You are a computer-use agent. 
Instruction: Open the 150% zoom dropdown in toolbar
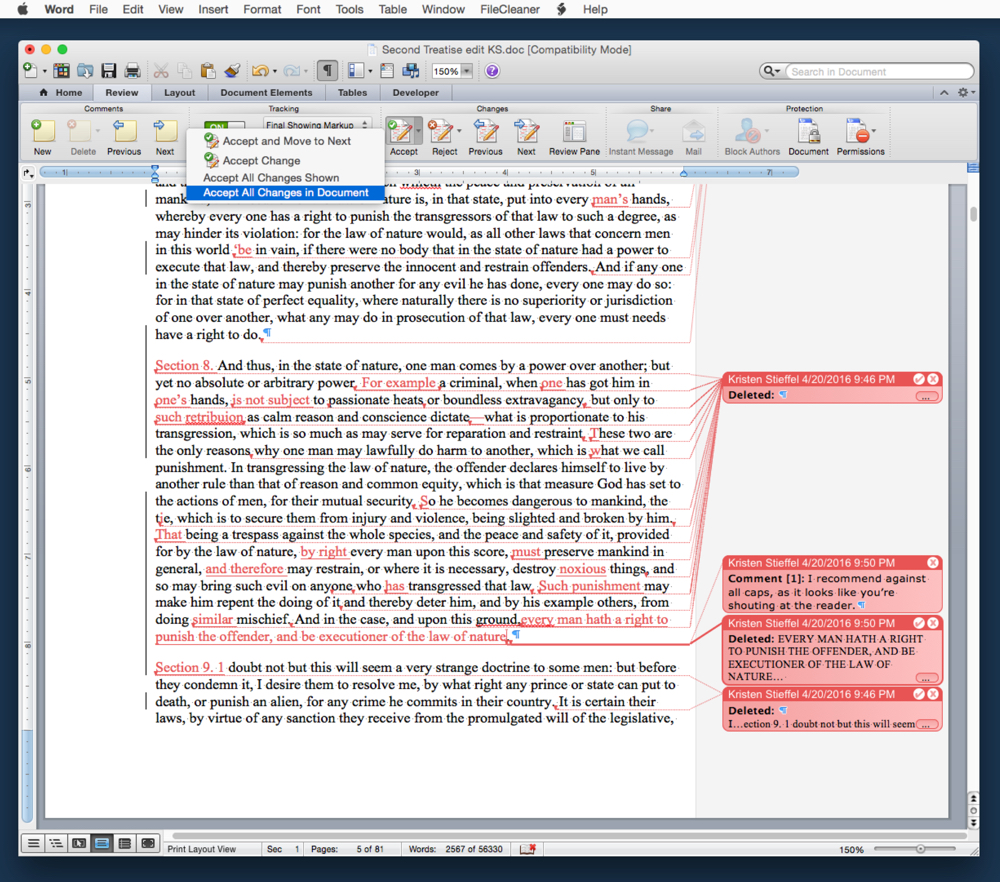(x=466, y=72)
